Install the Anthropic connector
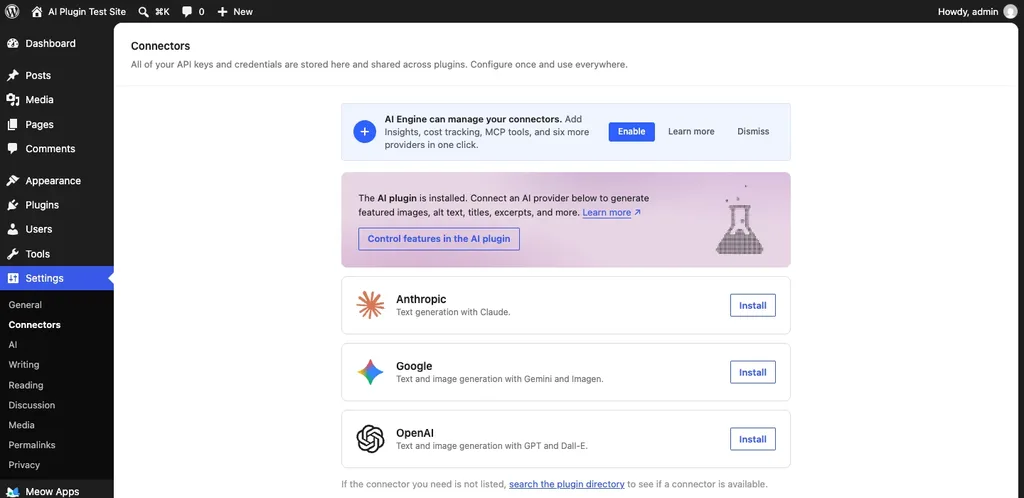1024x498 pixels. (x=752, y=305)
